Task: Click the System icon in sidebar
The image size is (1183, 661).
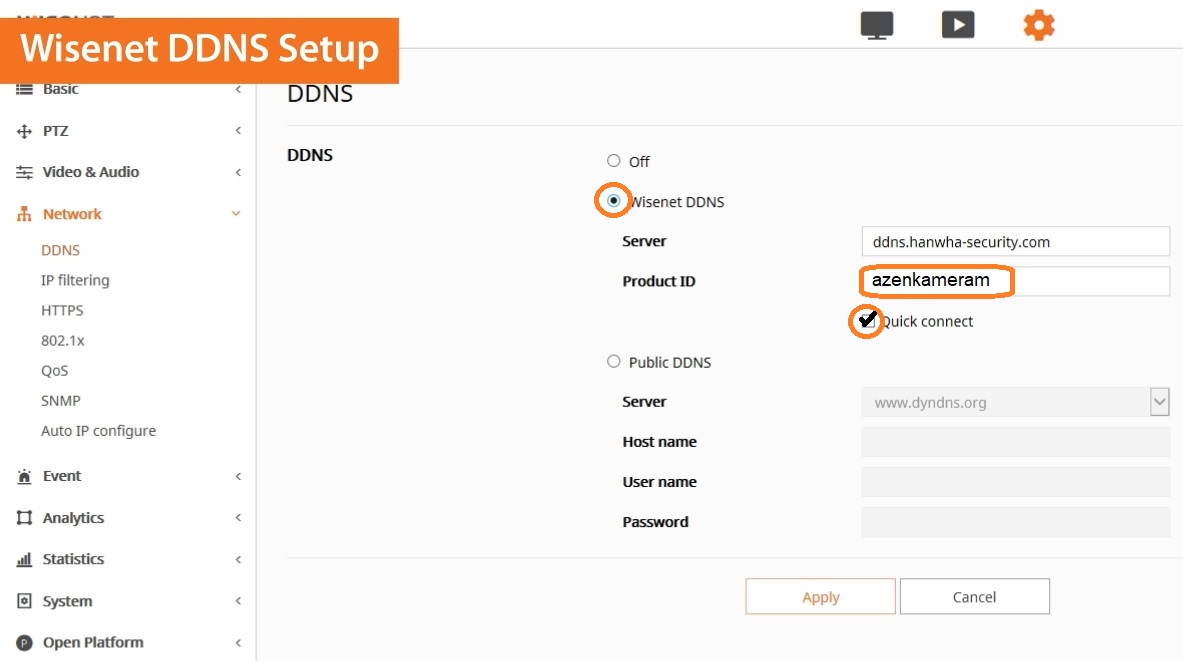Action: tap(24, 601)
